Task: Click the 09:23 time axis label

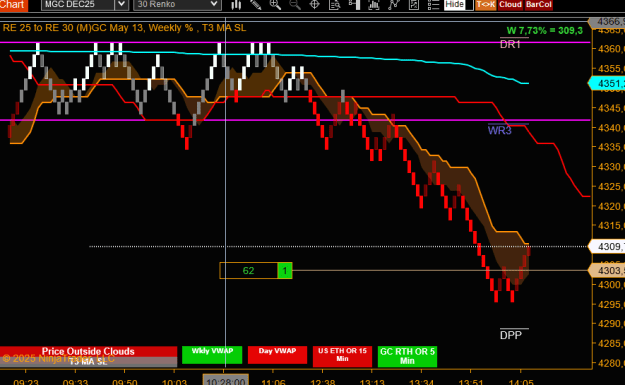Action: click(26, 382)
